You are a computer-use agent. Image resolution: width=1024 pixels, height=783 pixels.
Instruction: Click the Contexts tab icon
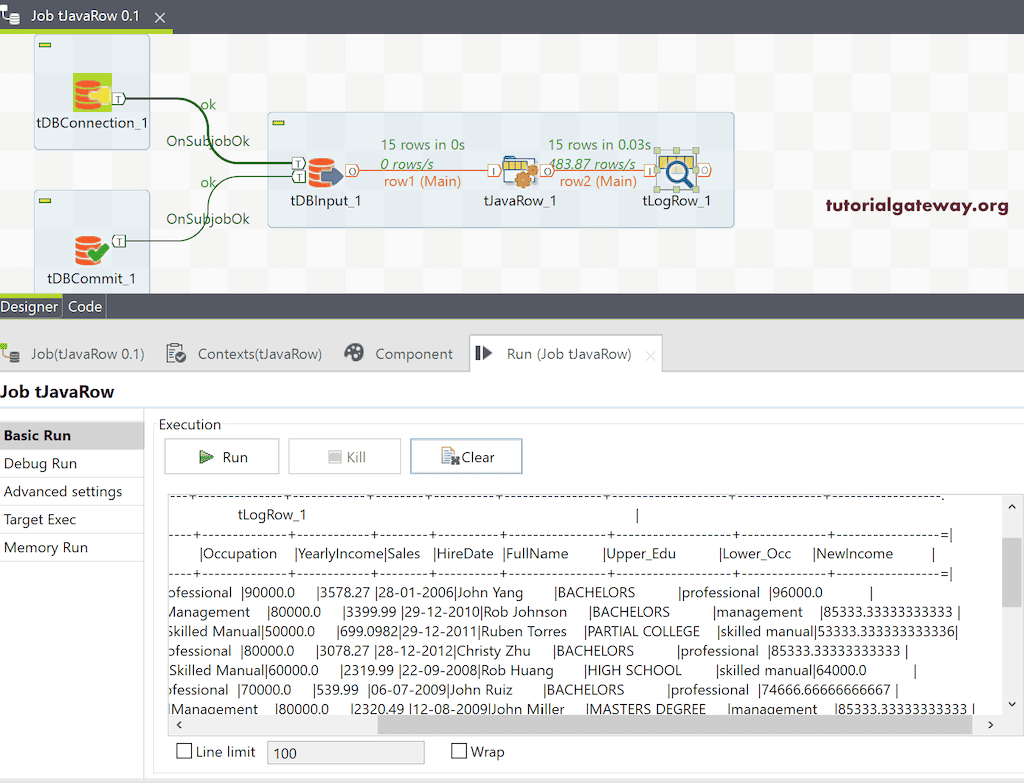(x=176, y=353)
